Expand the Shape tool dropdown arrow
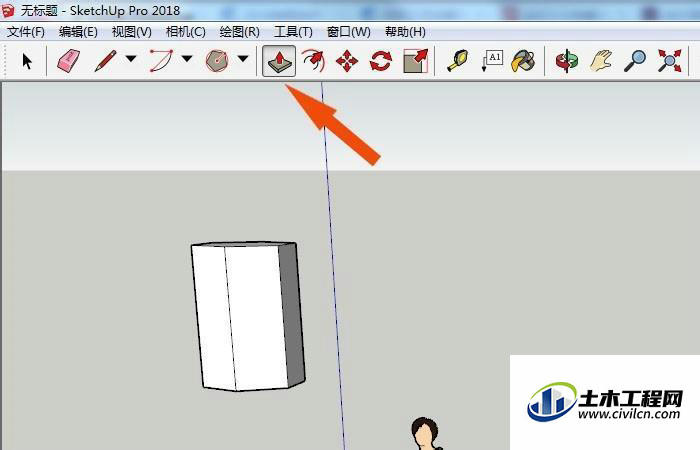This screenshot has height=450, width=700. click(x=243, y=58)
